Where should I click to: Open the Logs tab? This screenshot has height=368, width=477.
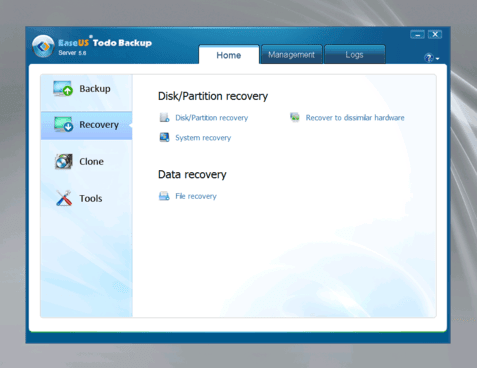354,54
